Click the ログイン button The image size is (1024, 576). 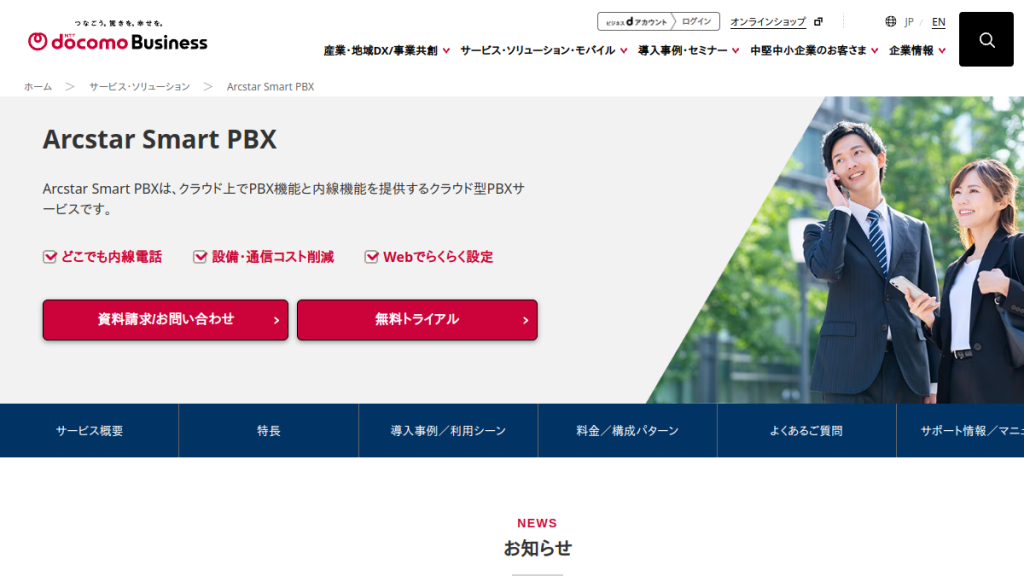[x=696, y=22]
